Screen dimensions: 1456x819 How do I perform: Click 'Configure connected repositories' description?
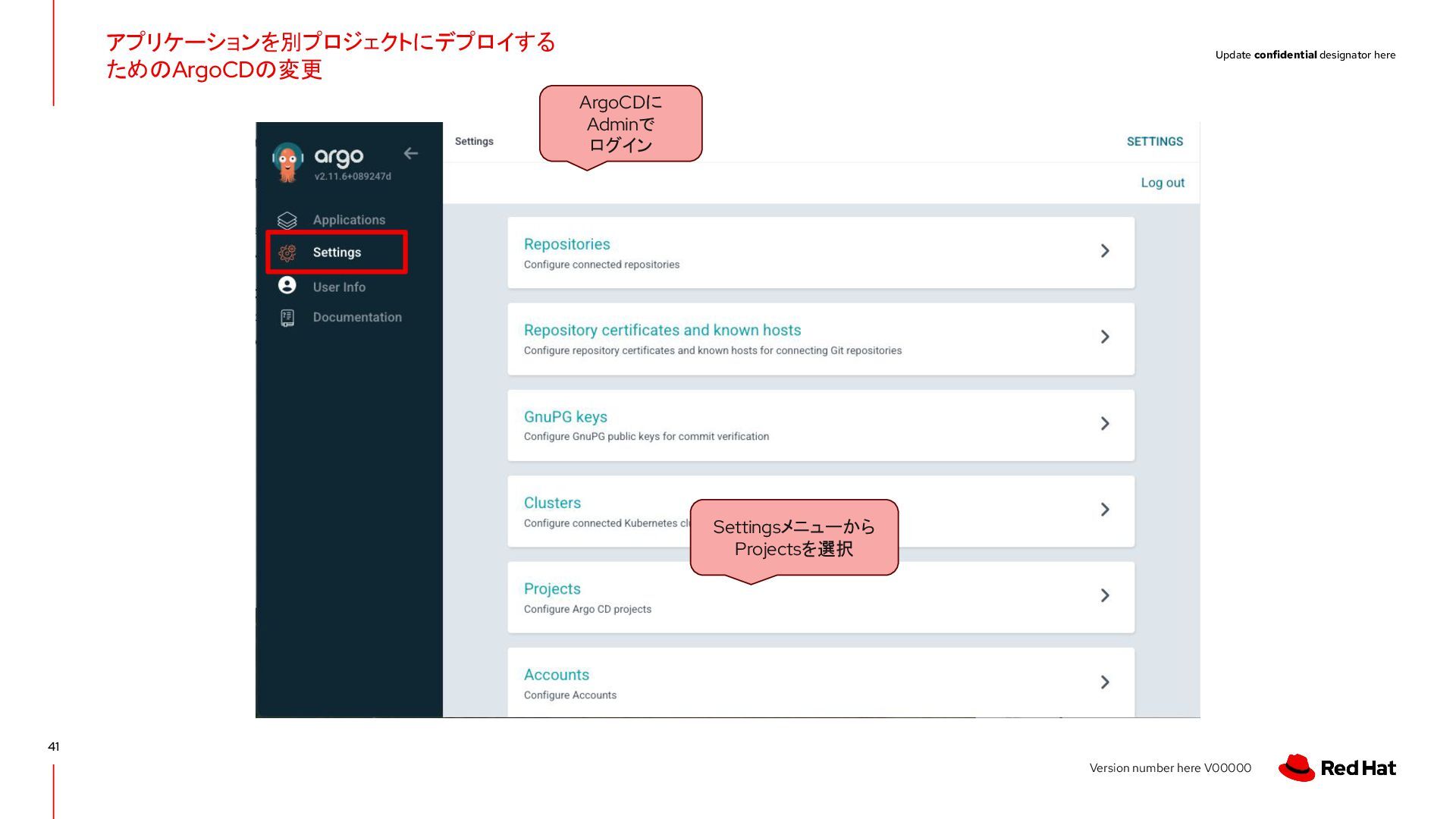[601, 265]
